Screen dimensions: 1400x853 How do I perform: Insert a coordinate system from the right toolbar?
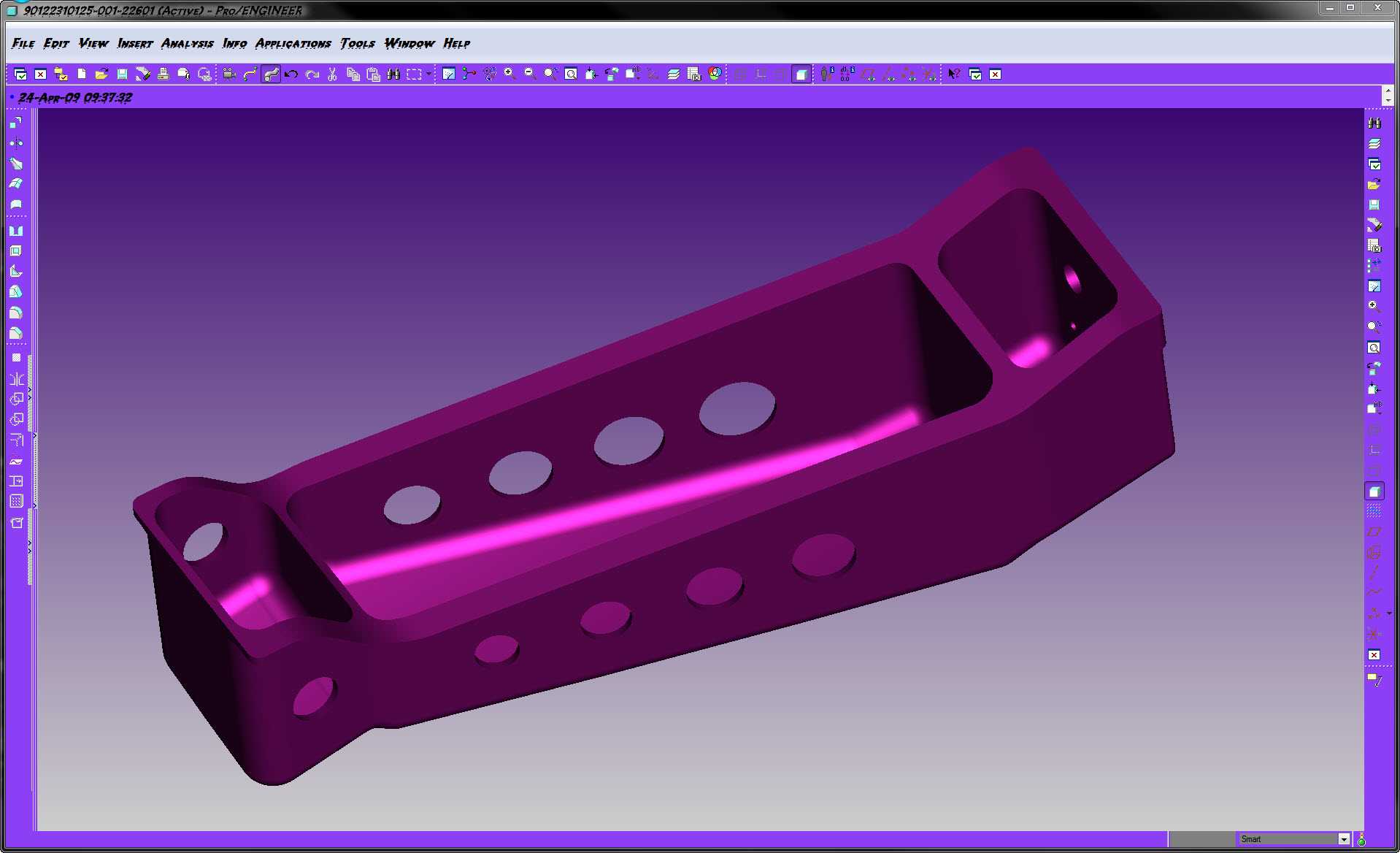1374,634
